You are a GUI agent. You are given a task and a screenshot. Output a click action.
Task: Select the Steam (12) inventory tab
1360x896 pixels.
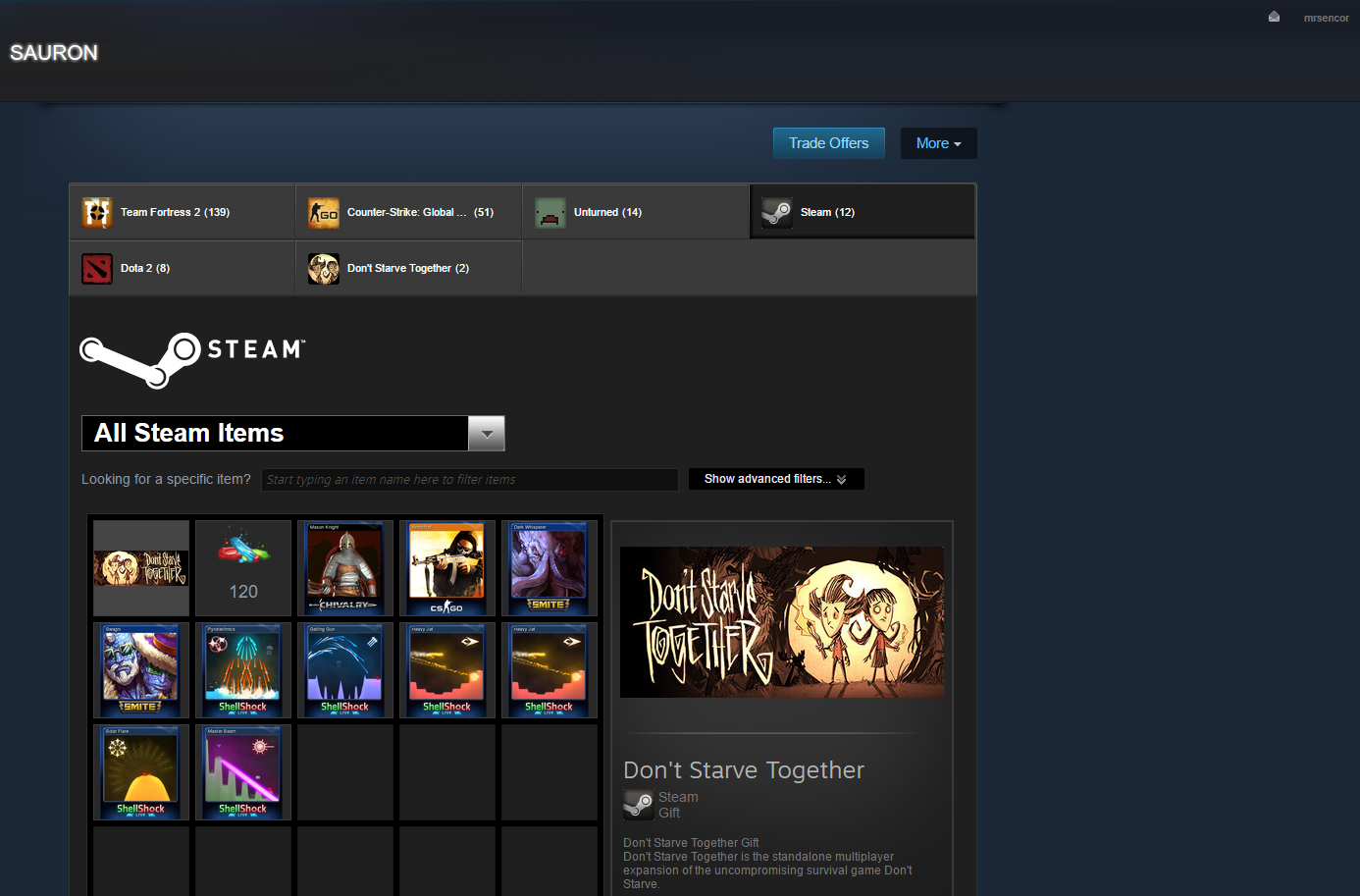[863, 212]
